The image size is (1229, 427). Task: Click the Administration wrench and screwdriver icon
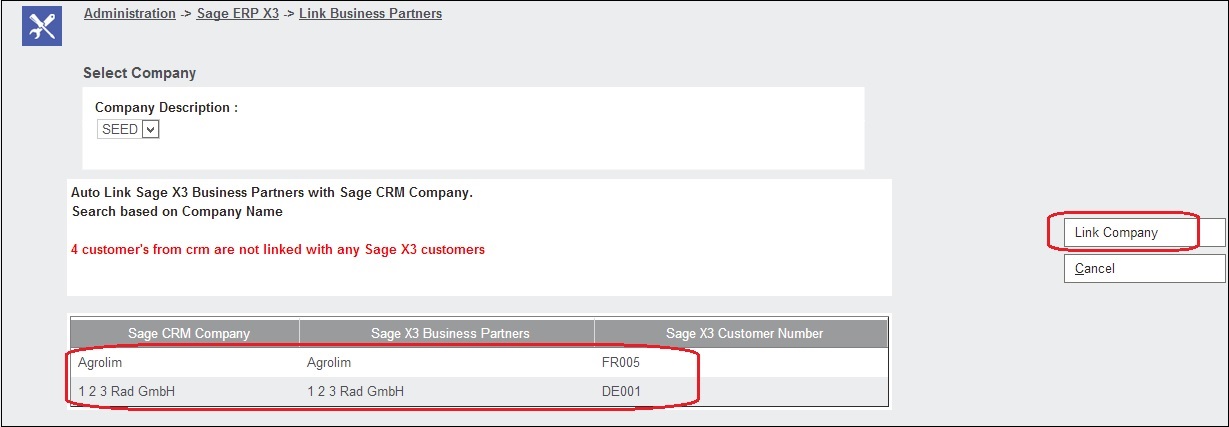click(x=42, y=26)
